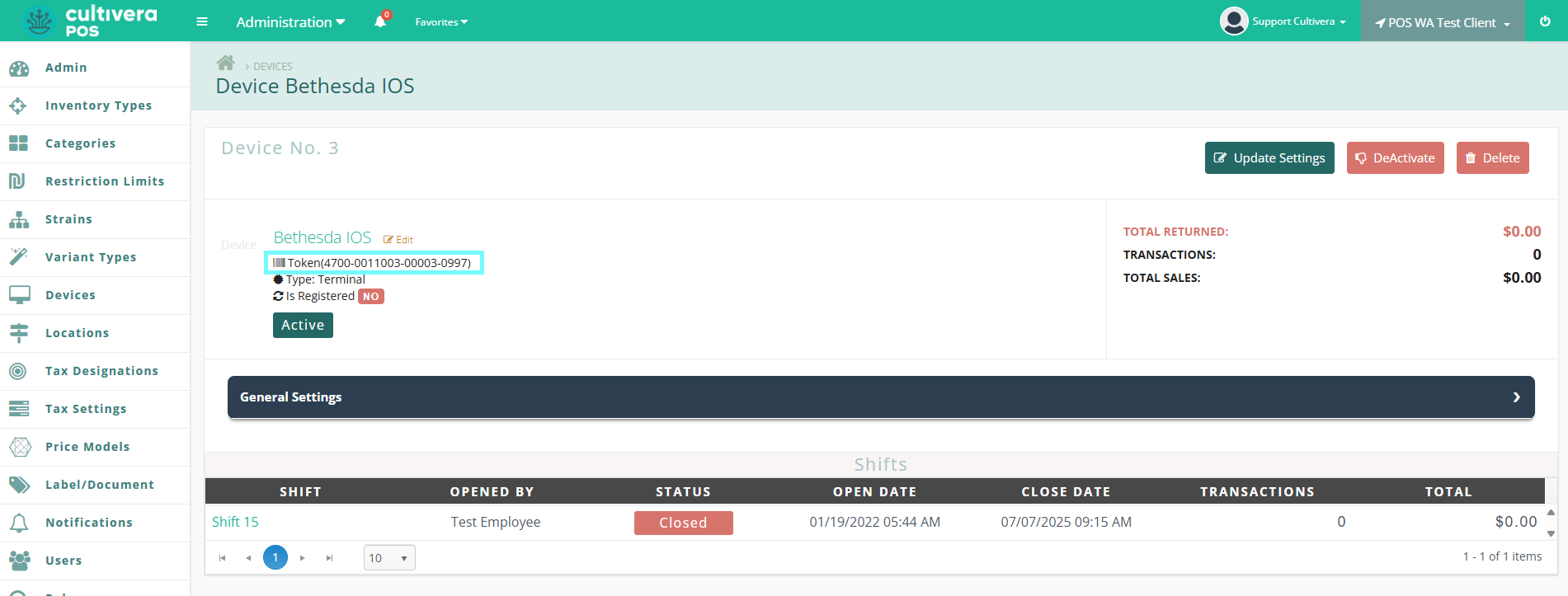Click the Bethesda IOS device name link
The width and height of the screenshot is (1568, 596).
point(323,237)
